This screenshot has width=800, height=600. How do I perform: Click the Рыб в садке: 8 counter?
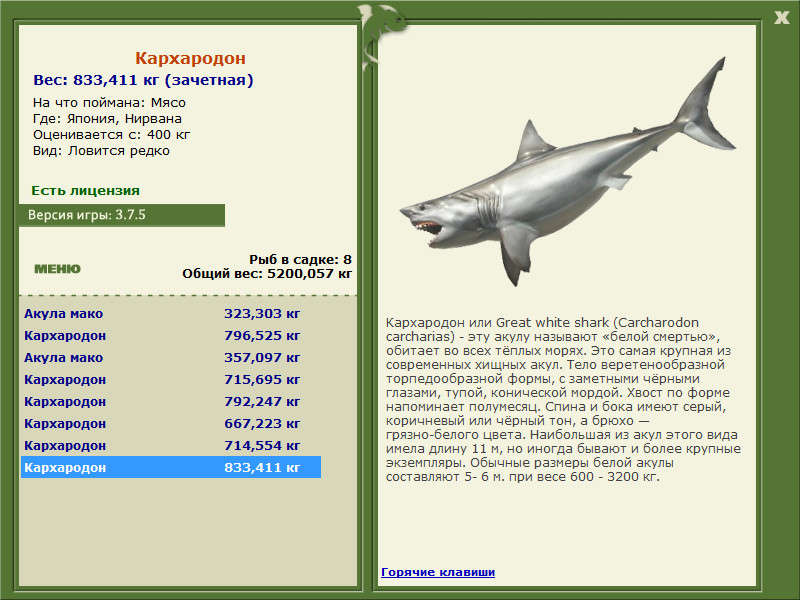point(301,259)
